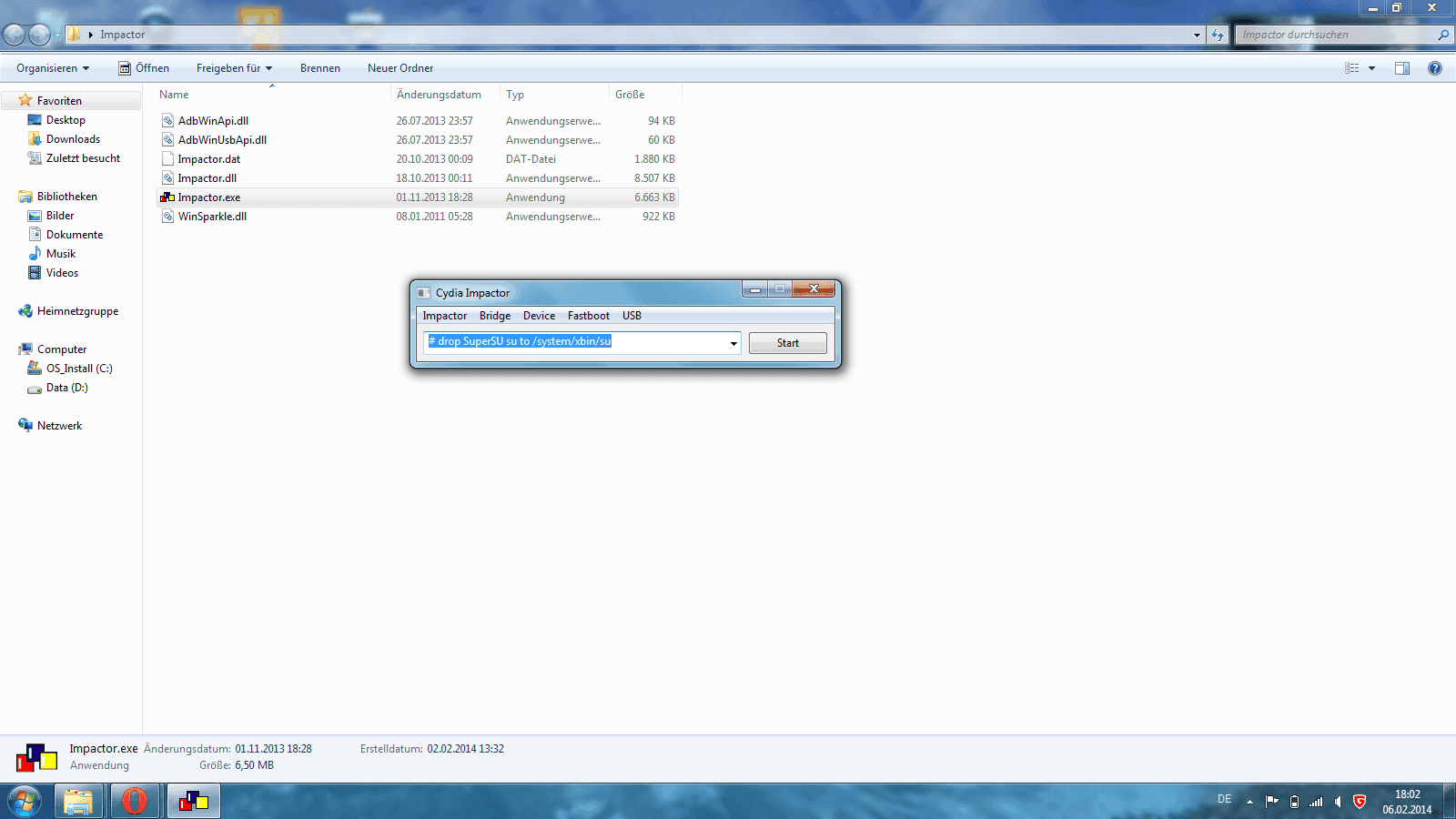Click the Musik library icon
The width and height of the screenshot is (1456, 819).
[35, 254]
